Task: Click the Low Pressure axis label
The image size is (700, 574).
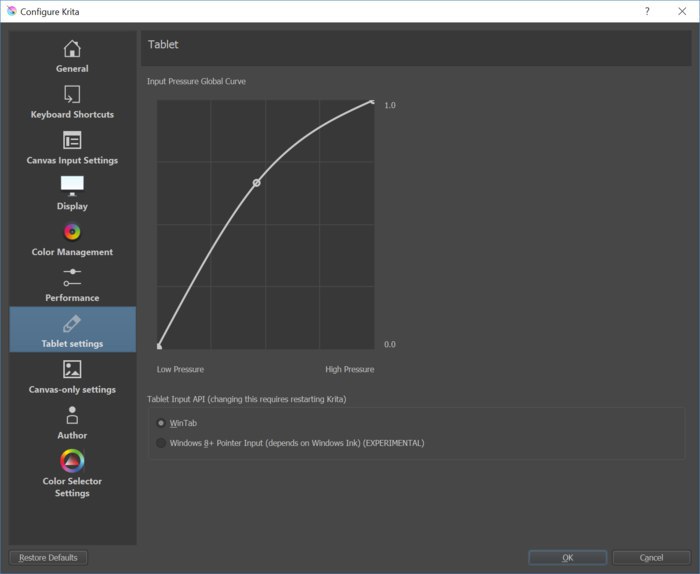Action: [180, 369]
